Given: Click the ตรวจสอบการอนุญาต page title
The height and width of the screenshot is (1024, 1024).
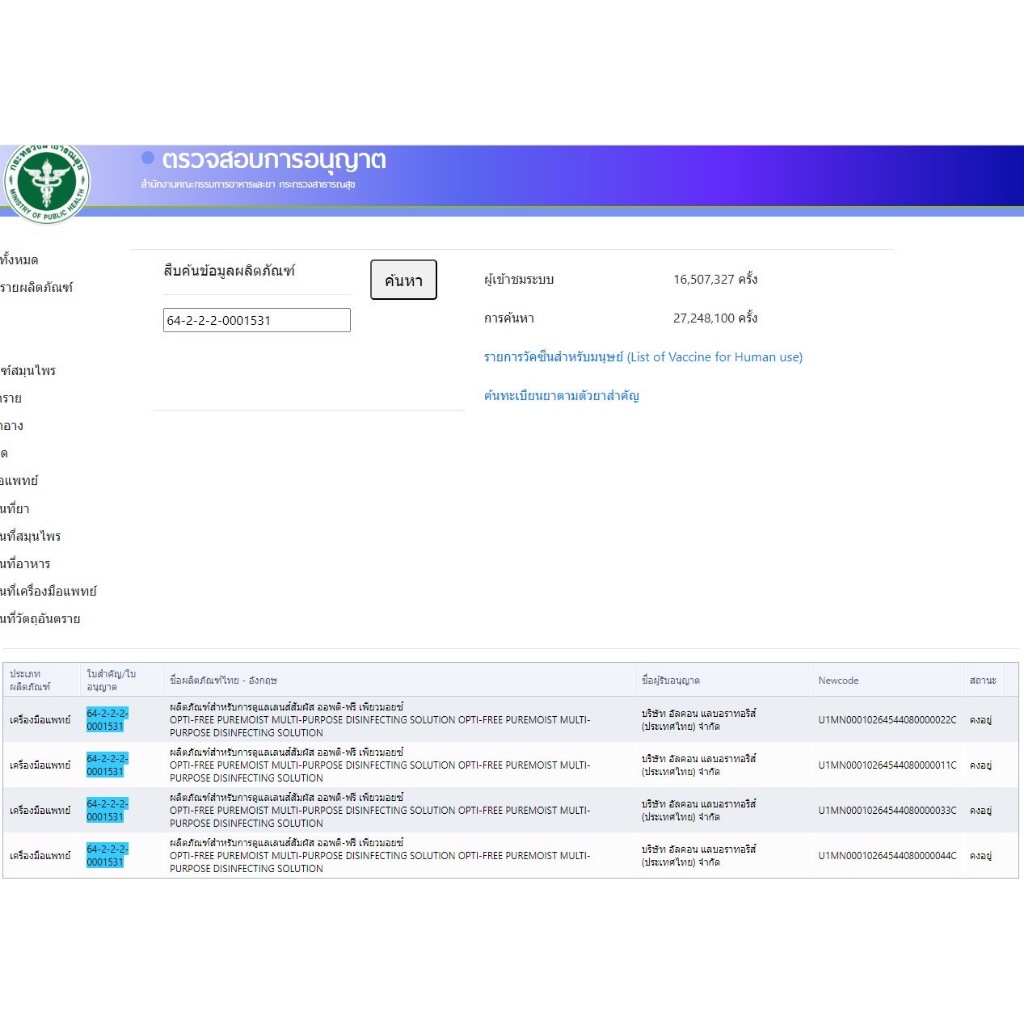Looking at the screenshot, I should (x=274, y=159).
